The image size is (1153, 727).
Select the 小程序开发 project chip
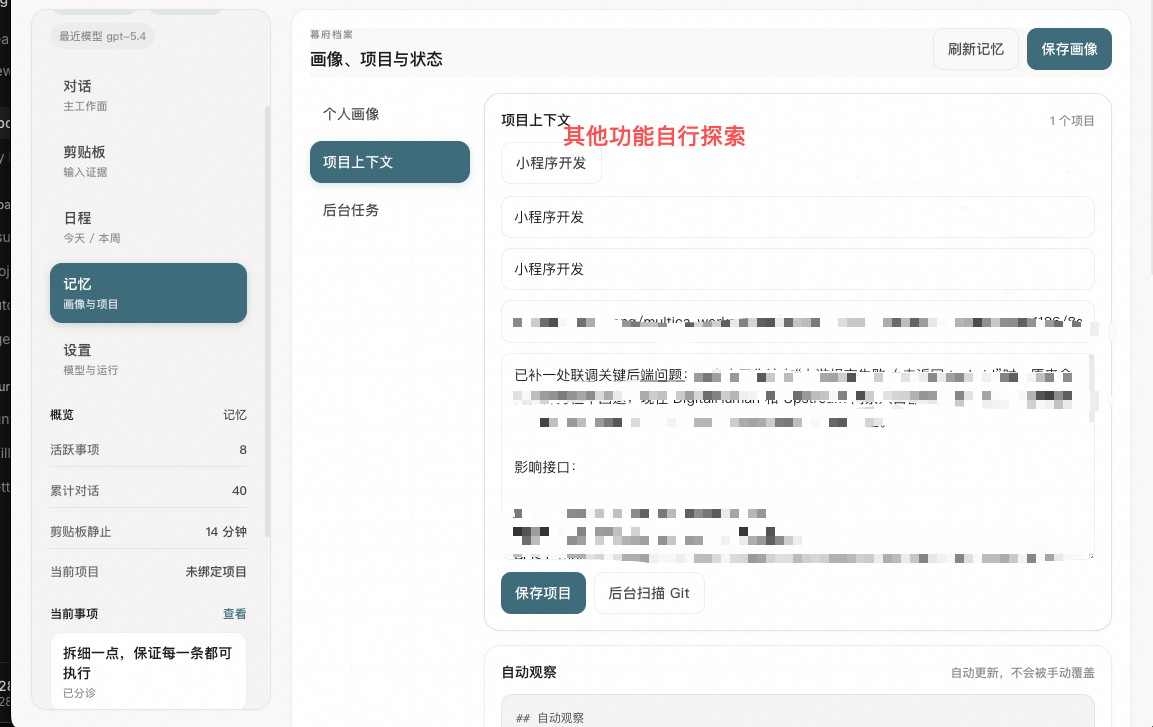551,163
